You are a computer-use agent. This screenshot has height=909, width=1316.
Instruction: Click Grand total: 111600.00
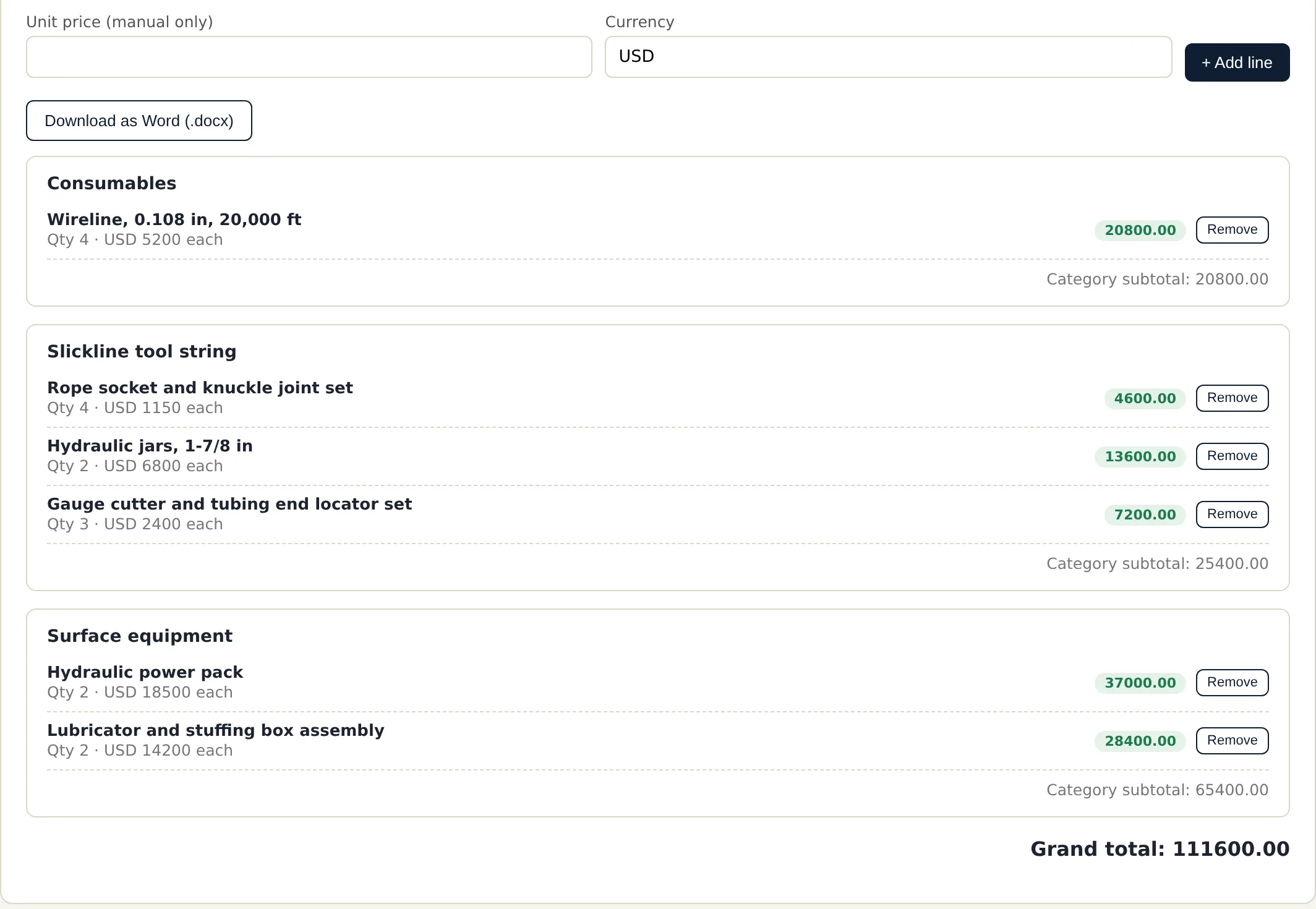point(1160,849)
